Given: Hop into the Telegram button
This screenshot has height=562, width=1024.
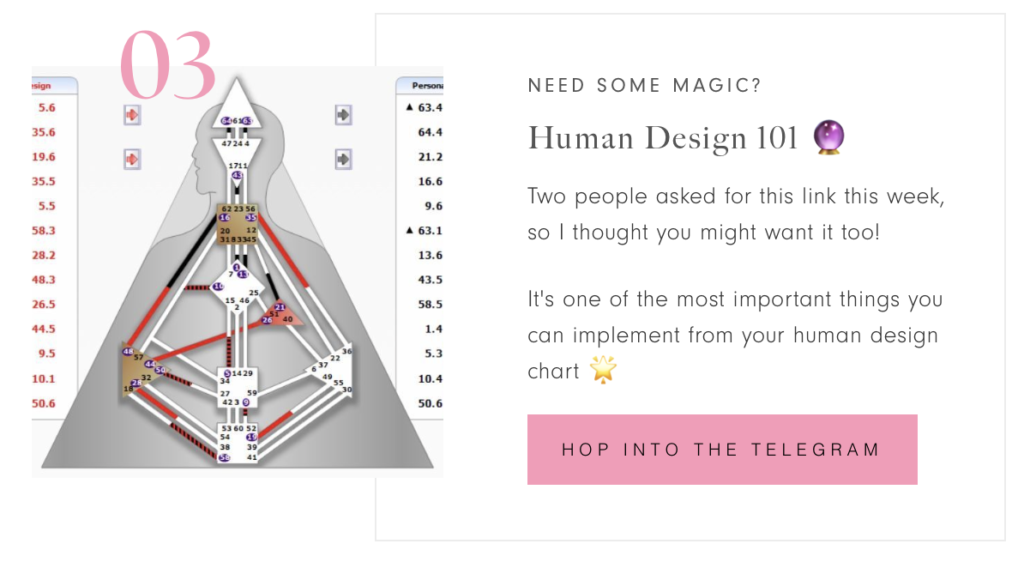Looking at the screenshot, I should coord(722,450).
